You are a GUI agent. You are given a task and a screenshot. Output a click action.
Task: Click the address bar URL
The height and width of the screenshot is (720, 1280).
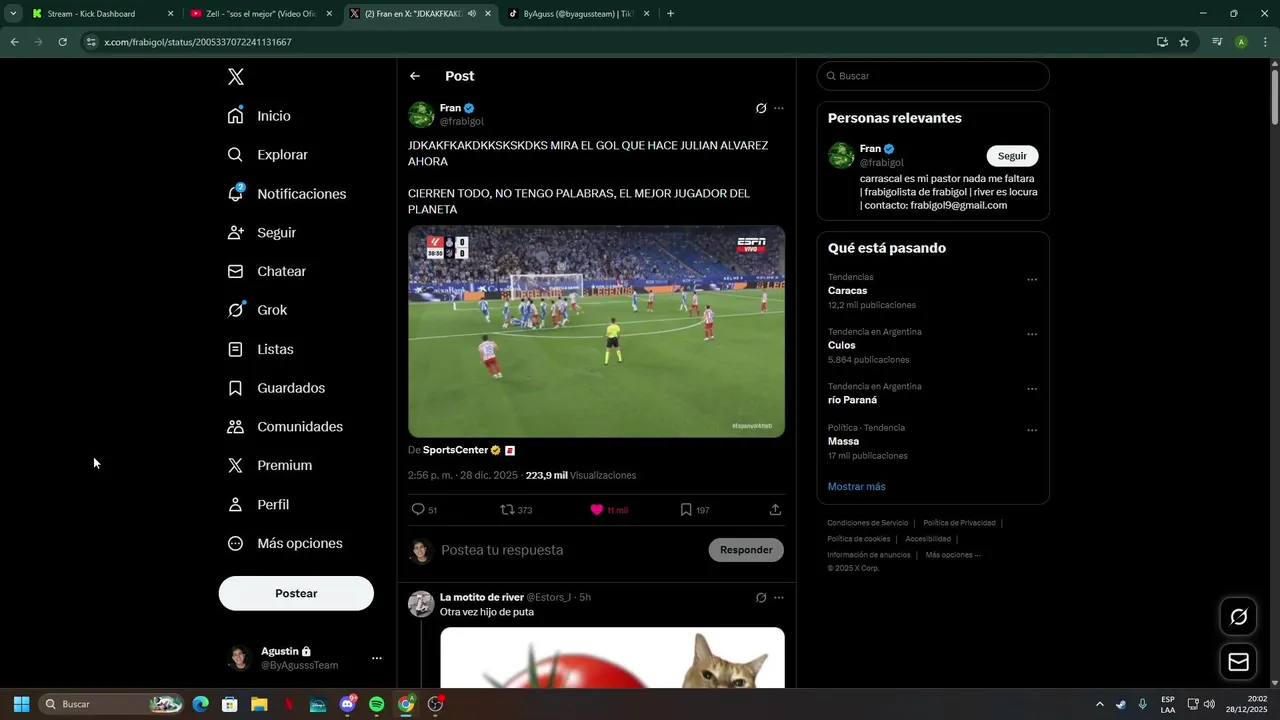point(198,42)
